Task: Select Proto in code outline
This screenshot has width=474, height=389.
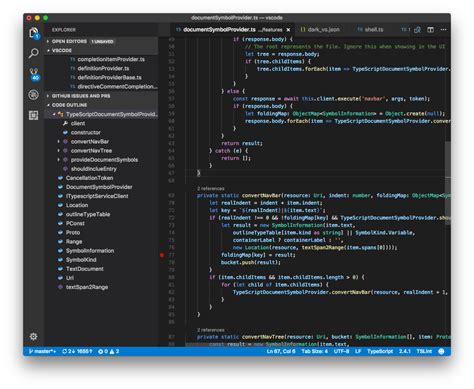Action: [73, 232]
